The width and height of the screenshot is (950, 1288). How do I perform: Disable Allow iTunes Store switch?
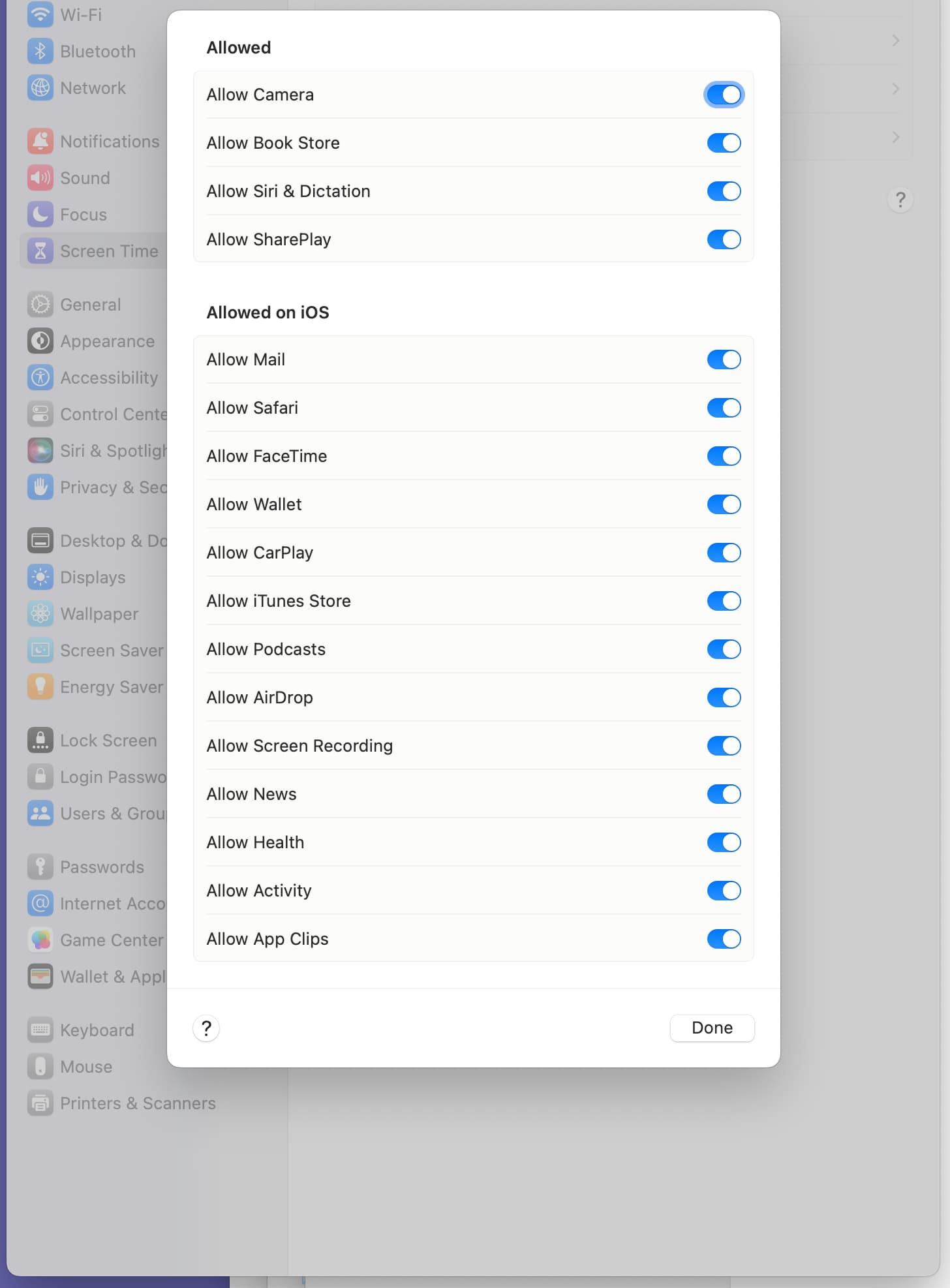(724, 601)
